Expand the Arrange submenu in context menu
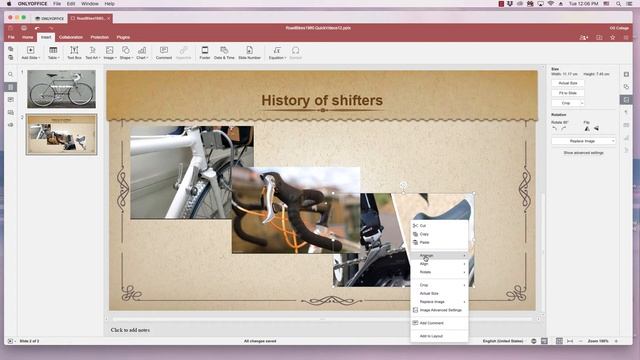 point(439,256)
